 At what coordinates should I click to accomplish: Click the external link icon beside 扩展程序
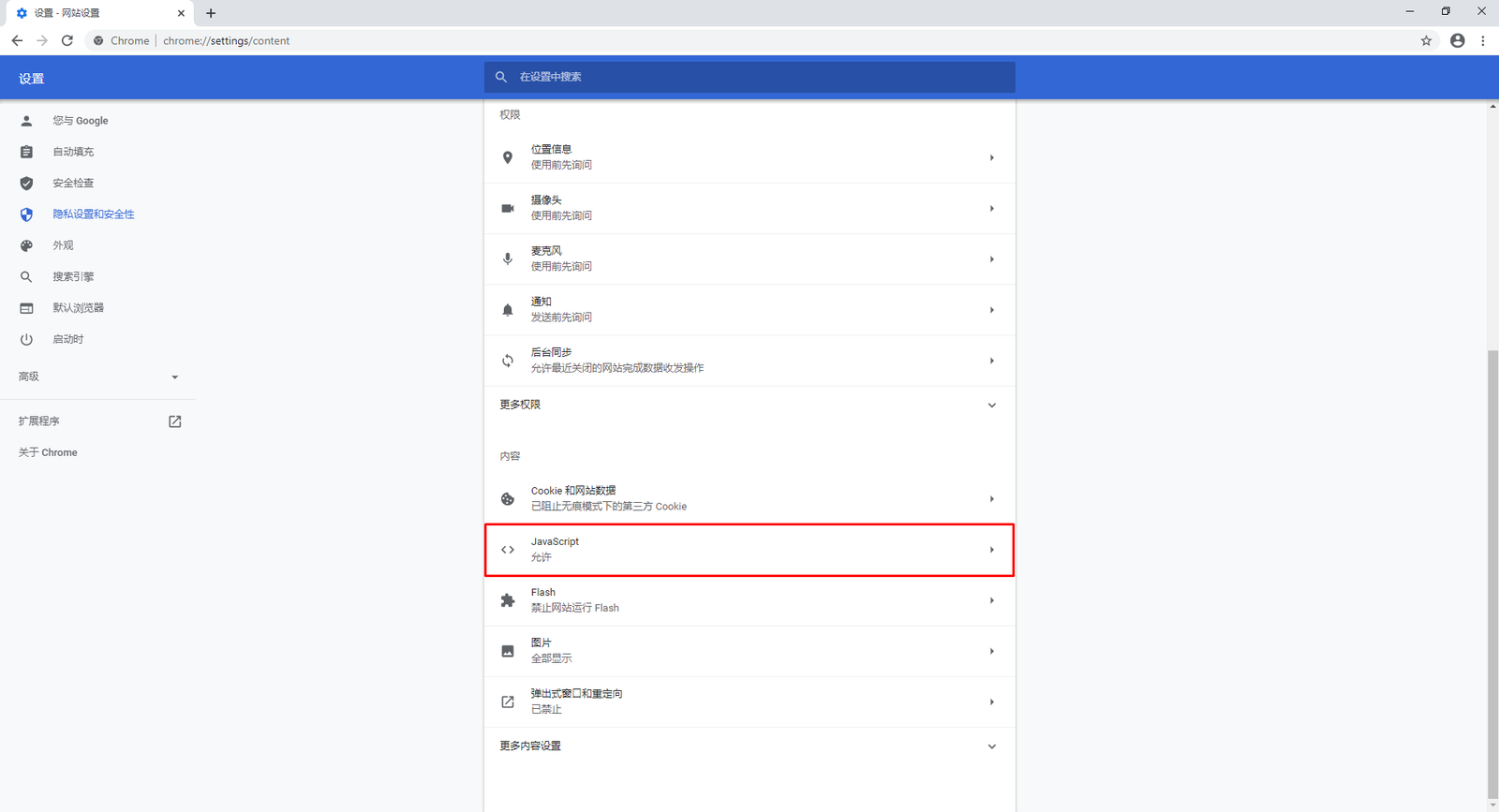point(174,421)
